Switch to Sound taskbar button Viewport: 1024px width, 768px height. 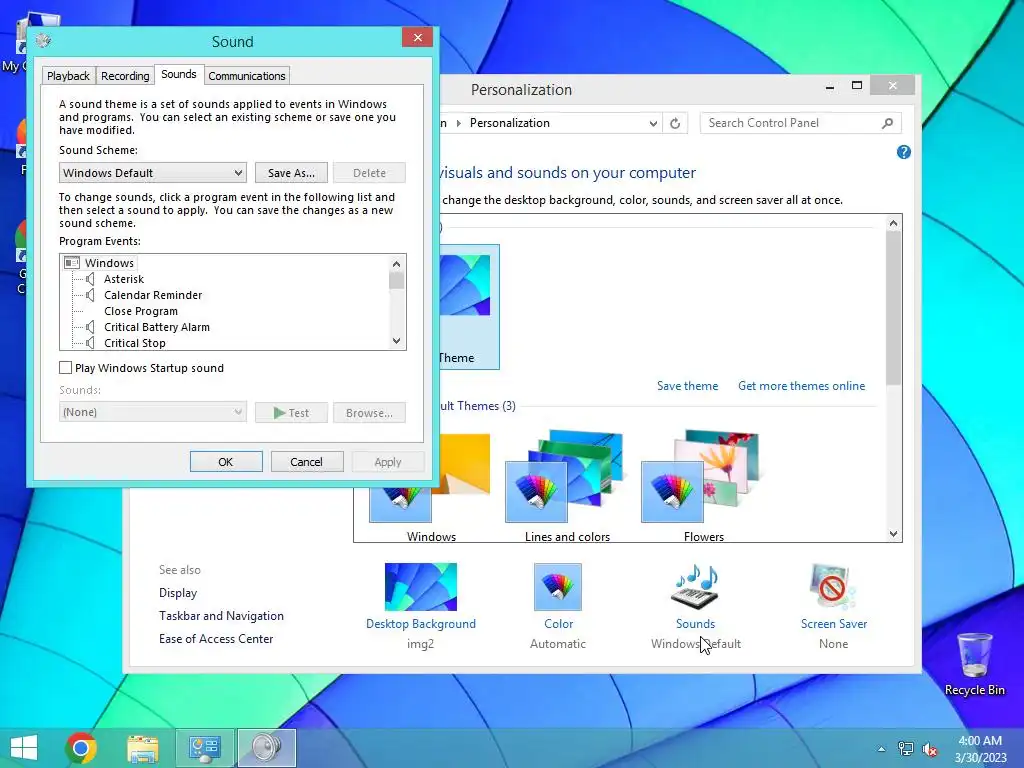click(x=266, y=748)
